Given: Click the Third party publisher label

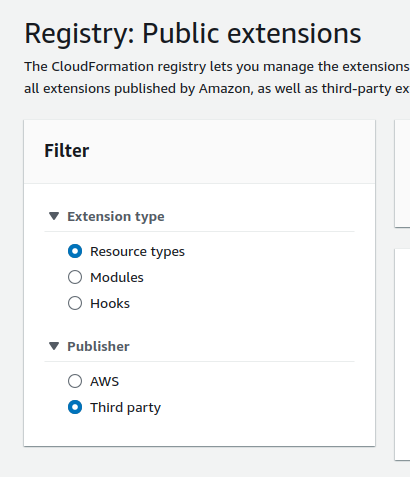Looking at the screenshot, I should click(125, 408).
